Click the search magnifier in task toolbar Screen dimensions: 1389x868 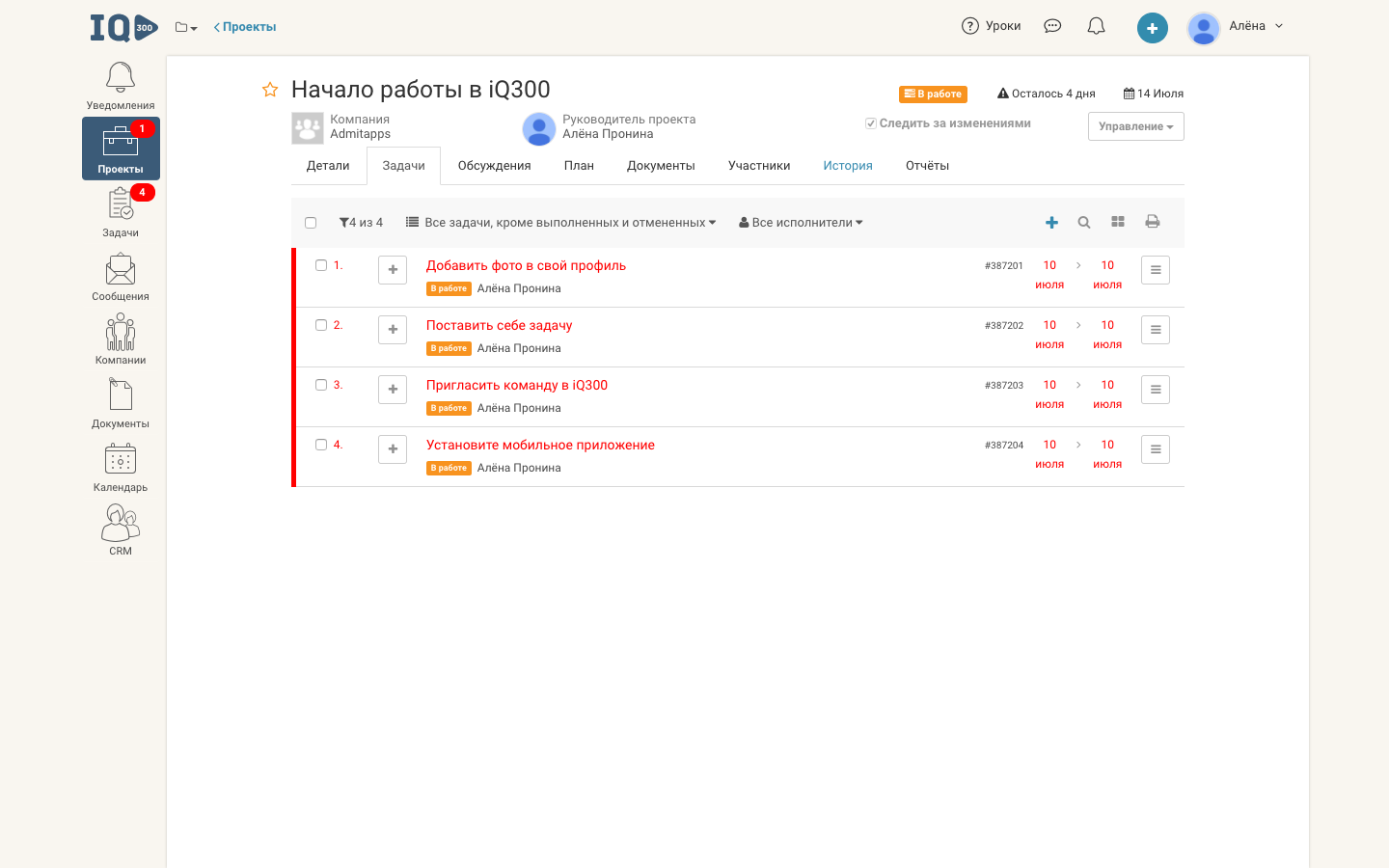tap(1084, 223)
